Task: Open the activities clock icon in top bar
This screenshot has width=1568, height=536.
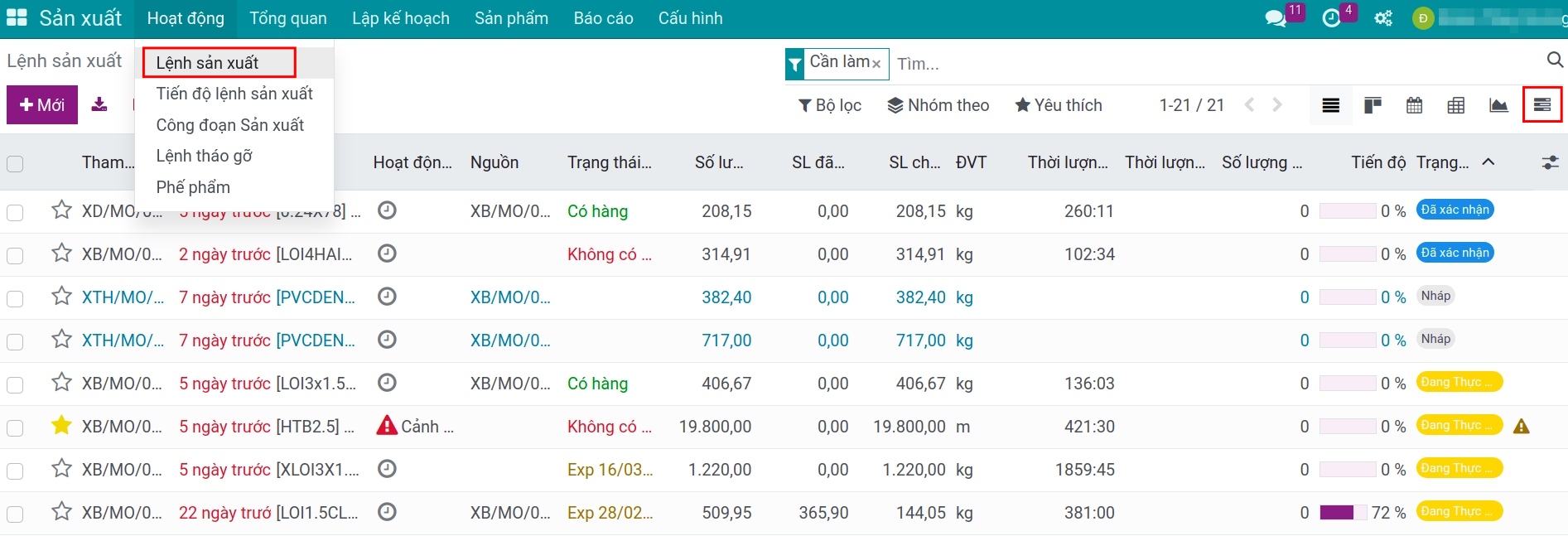Action: (x=1331, y=18)
